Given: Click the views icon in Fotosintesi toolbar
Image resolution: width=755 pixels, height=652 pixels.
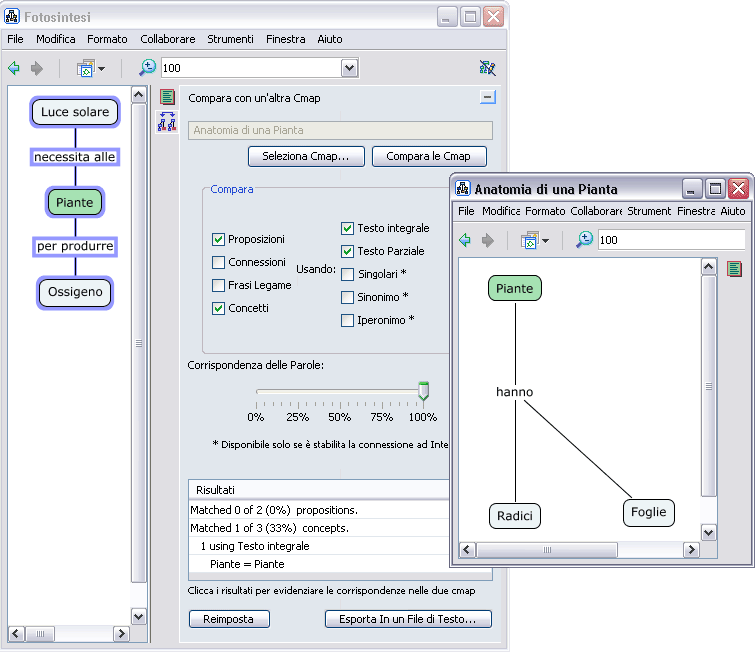Looking at the screenshot, I should [85, 69].
